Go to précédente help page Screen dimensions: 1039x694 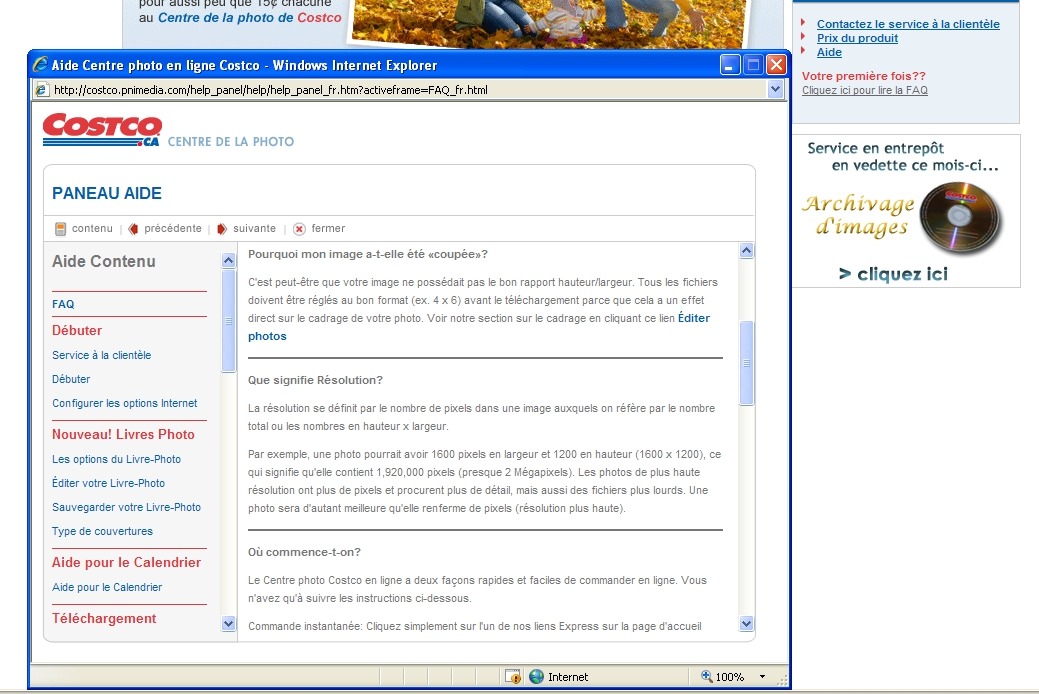[173, 229]
